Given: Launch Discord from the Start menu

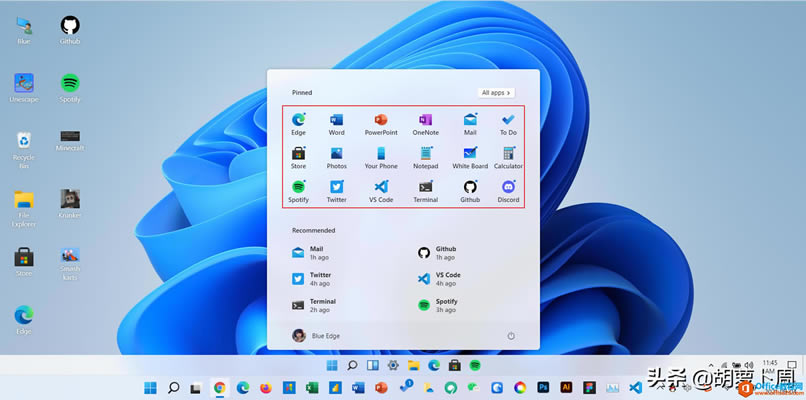Looking at the screenshot, I should (x=508, y=192).
